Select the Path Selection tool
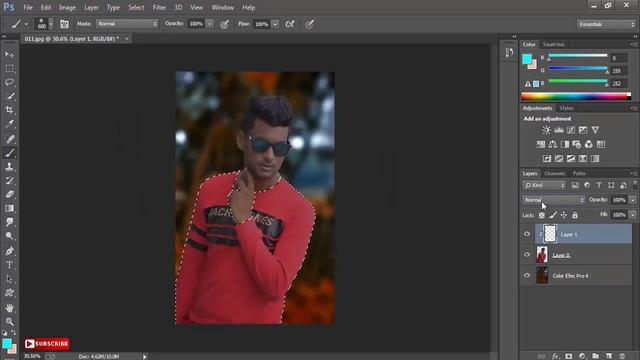The height and width of the screenshot is (360, 640). pyautogui.click(x=9, y=279)
